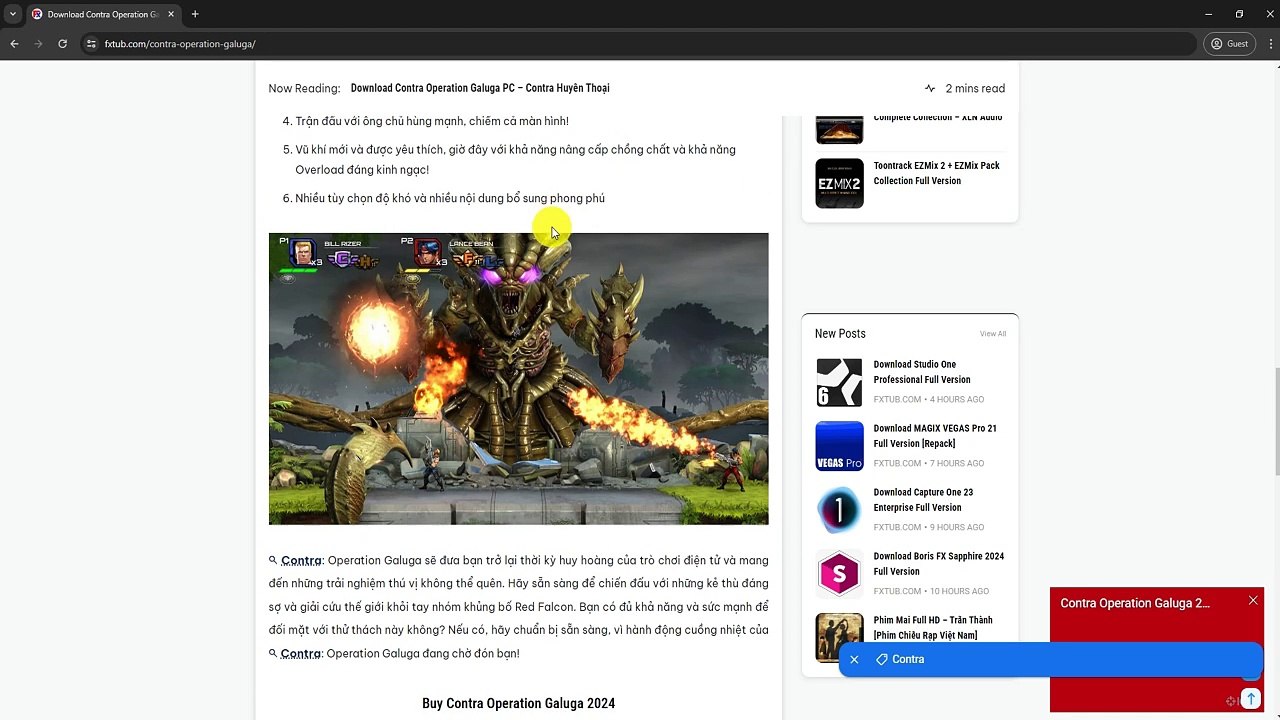Close the red Contra Operation Galuga popup

tap(1253, 600)
